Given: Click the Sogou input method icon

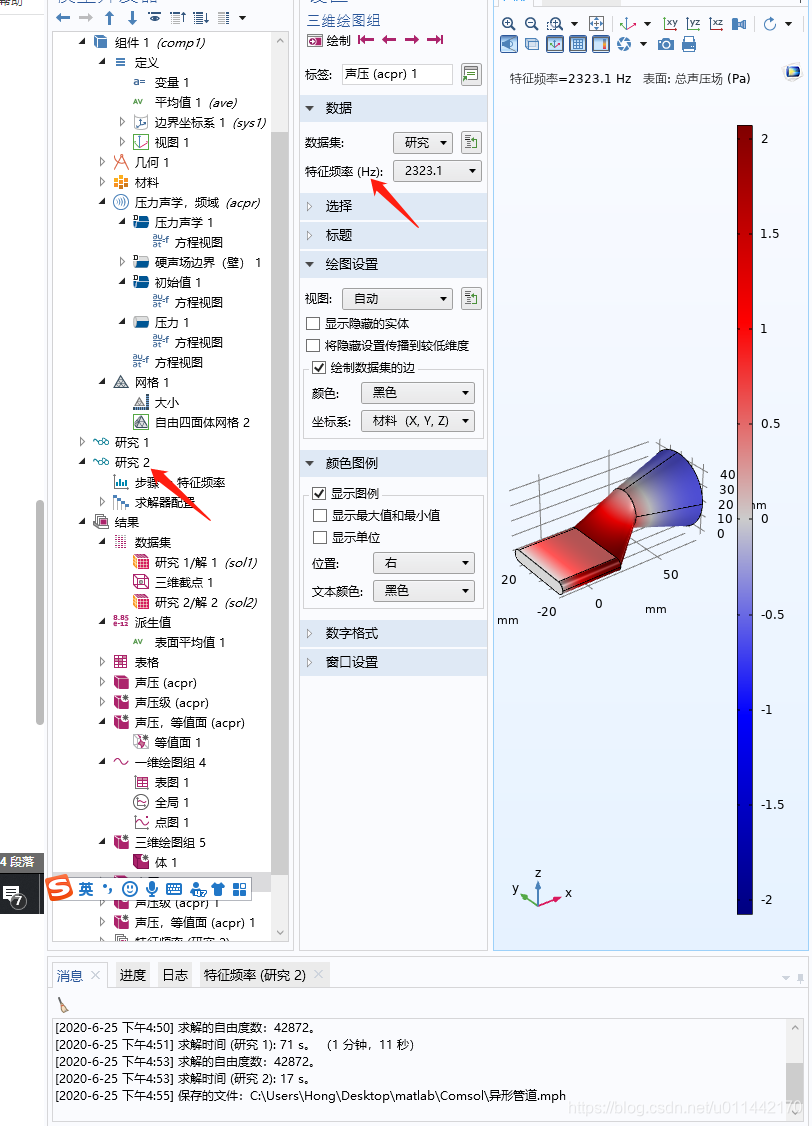Looking at the screenshot, I should [x=60, y=888].
